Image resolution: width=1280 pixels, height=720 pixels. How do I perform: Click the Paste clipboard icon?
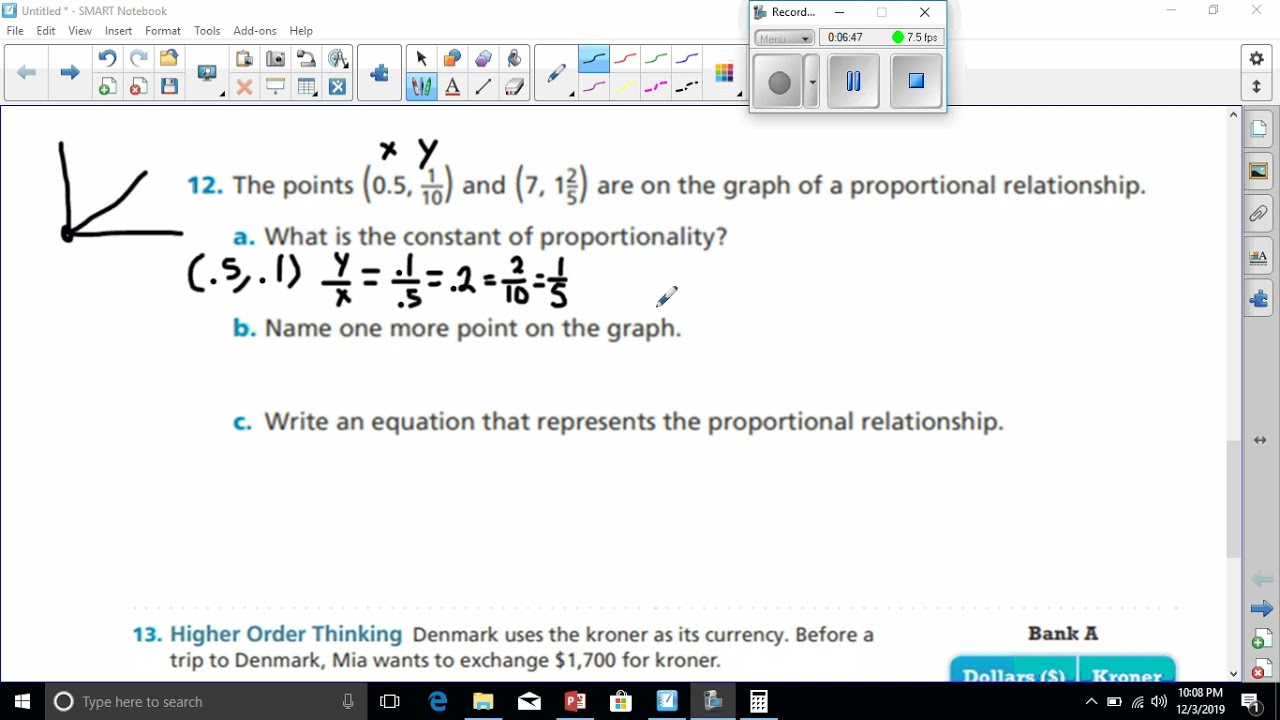[x=244, y=59]
